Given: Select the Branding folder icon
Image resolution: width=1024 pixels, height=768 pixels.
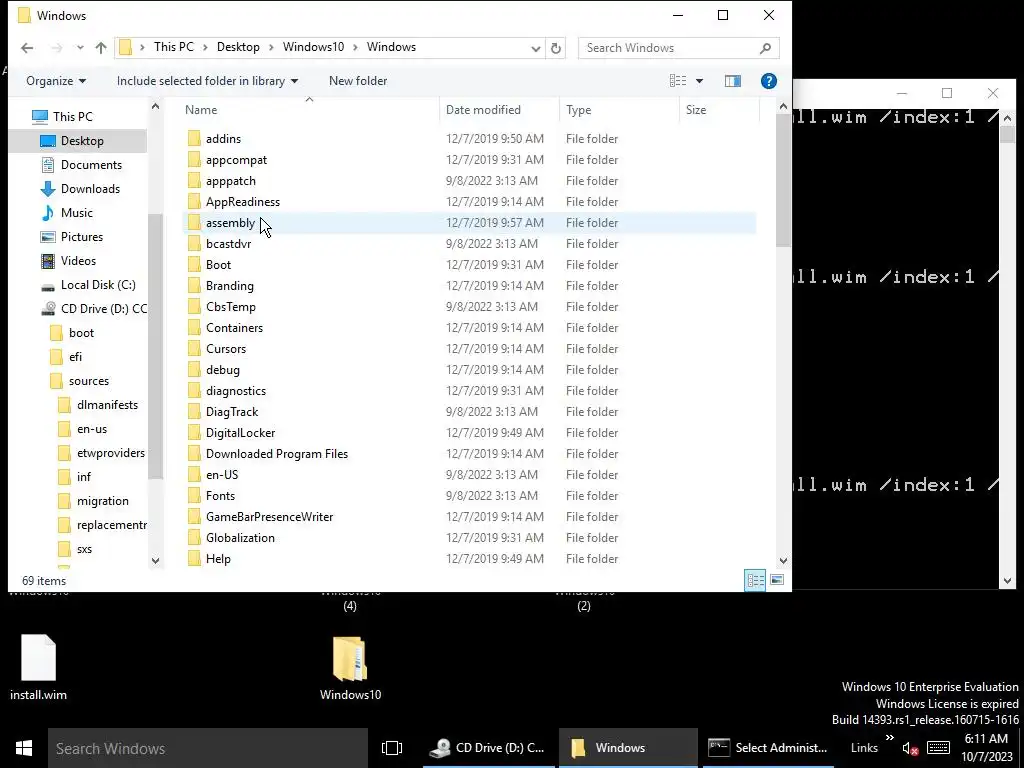Looking at the screenshot, I should [x=194, y=285].
